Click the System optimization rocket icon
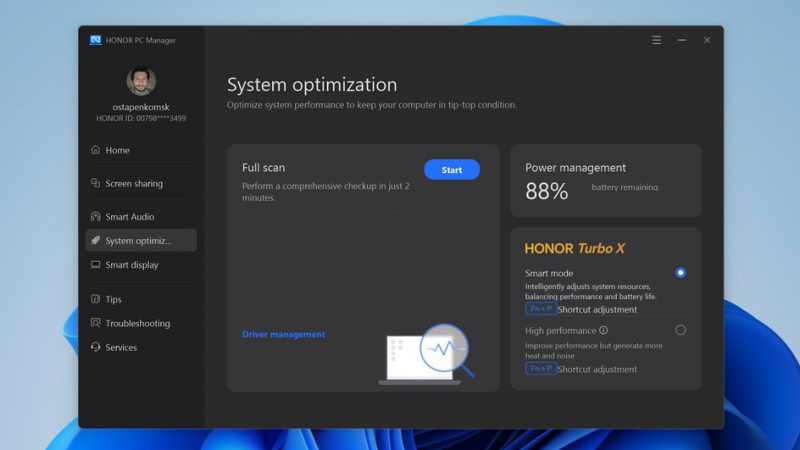 [x=95, y=240]
